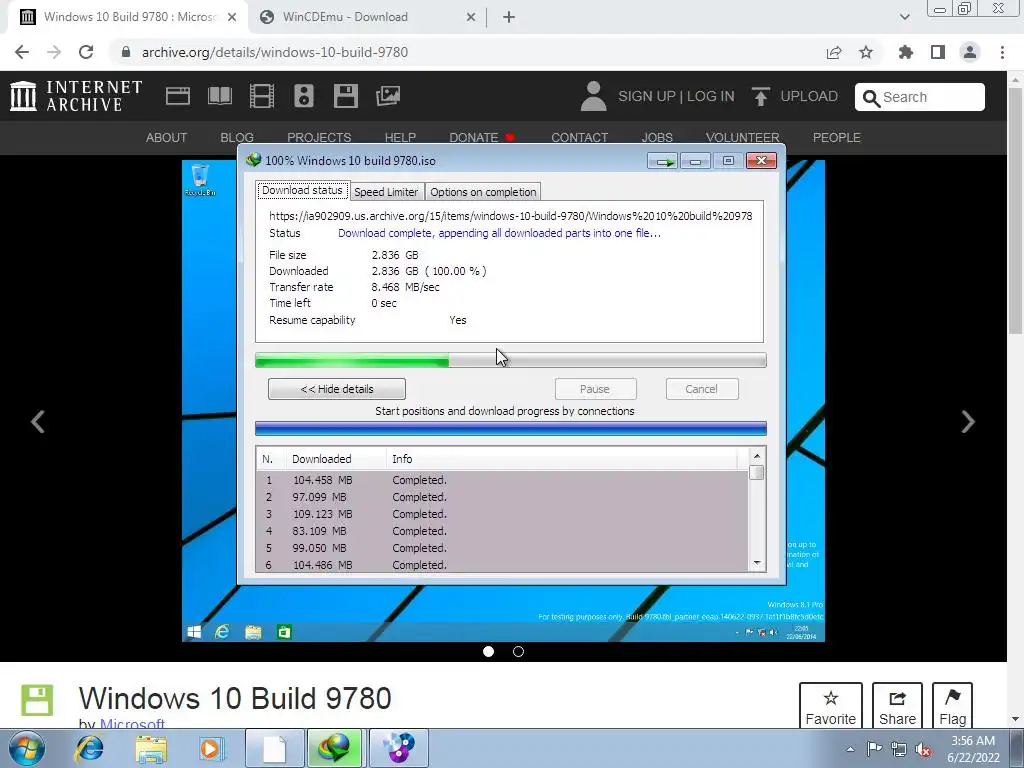Toggle the Chrome side panel icon
Screen dimensions: 1024x768
click(938, 52)
